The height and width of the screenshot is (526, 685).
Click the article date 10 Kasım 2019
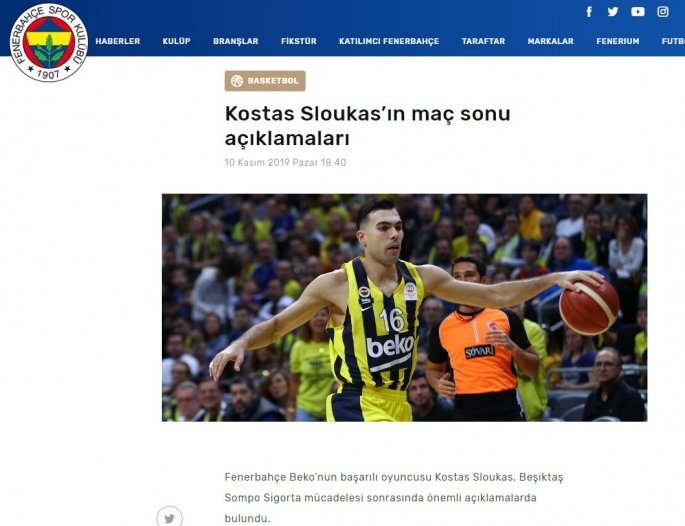(257, 163)
